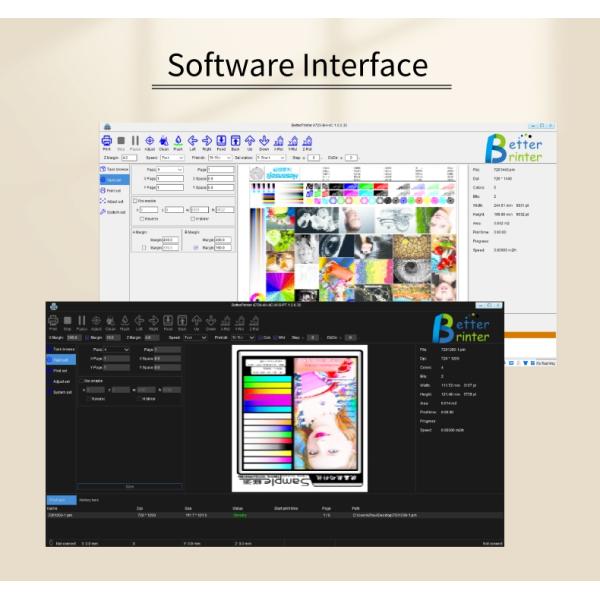Screen dimensions: 600x600
Task: Click Flush icon in light window toolbar
Action: point(178,141)
